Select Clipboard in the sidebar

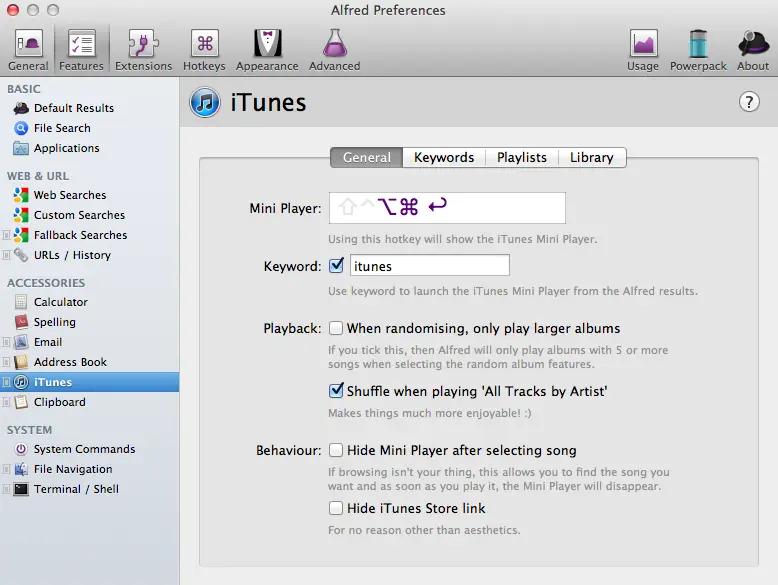(x=89, y=402)
